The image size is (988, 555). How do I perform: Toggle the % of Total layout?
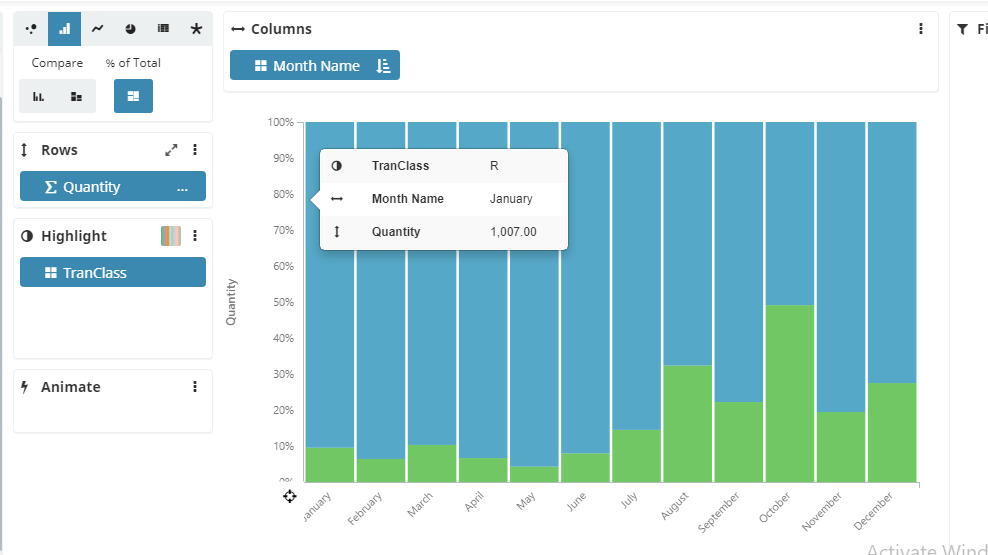pyautogui.click(x=133, y=96)
